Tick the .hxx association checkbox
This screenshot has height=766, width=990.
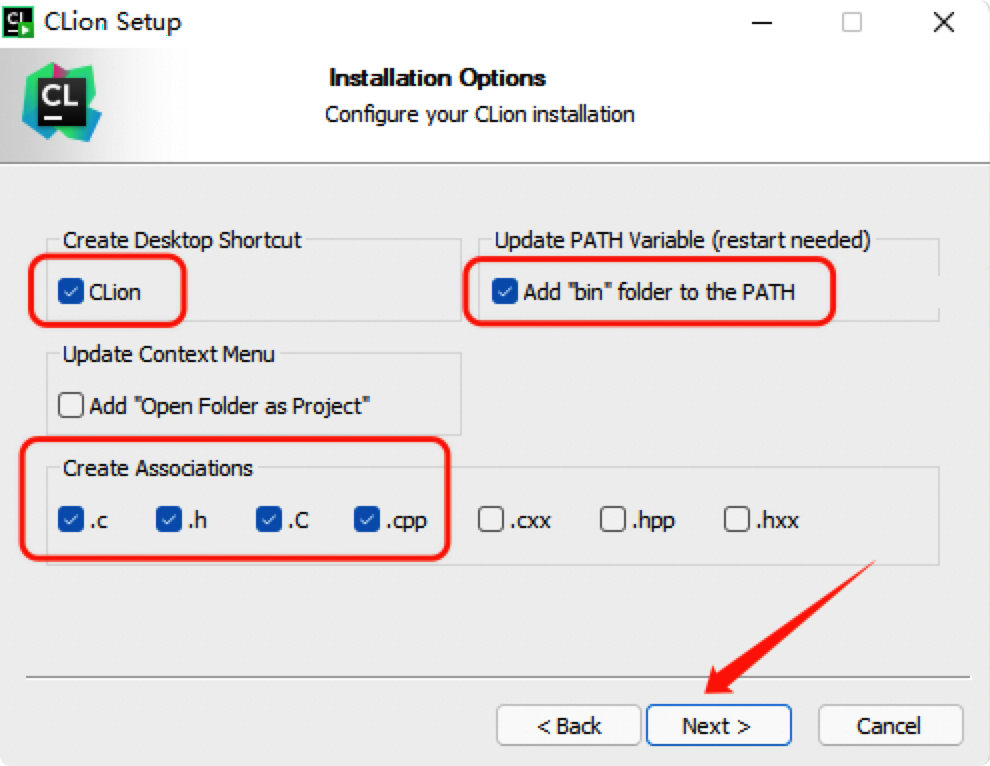coord(737,520)
